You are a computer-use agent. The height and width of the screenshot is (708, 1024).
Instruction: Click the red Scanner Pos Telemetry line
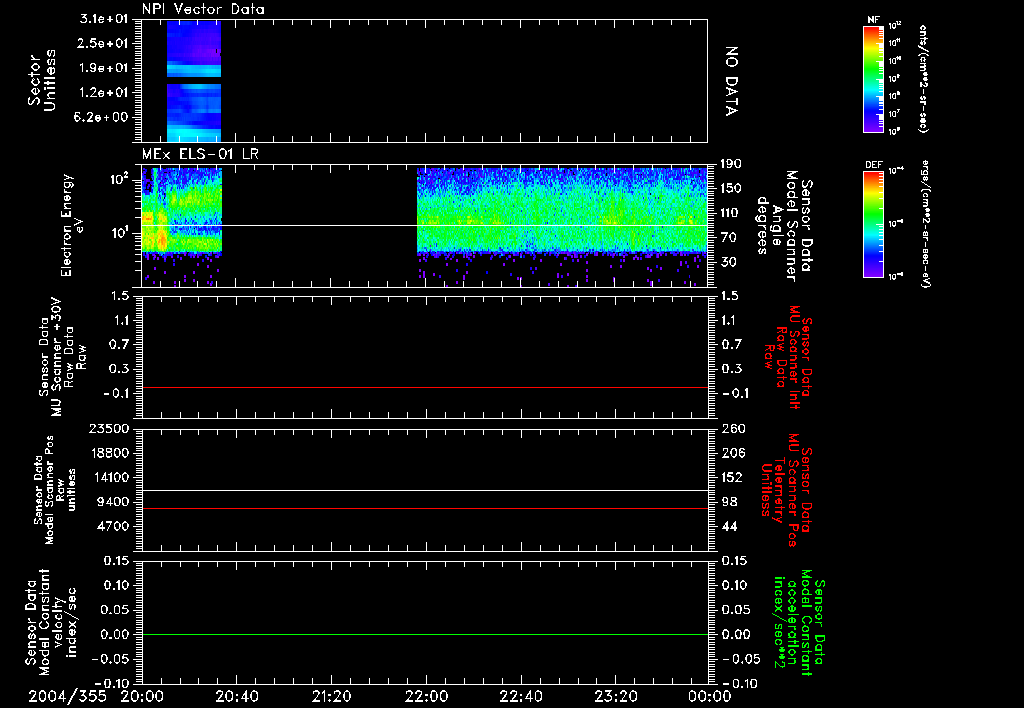click(424, 508)
